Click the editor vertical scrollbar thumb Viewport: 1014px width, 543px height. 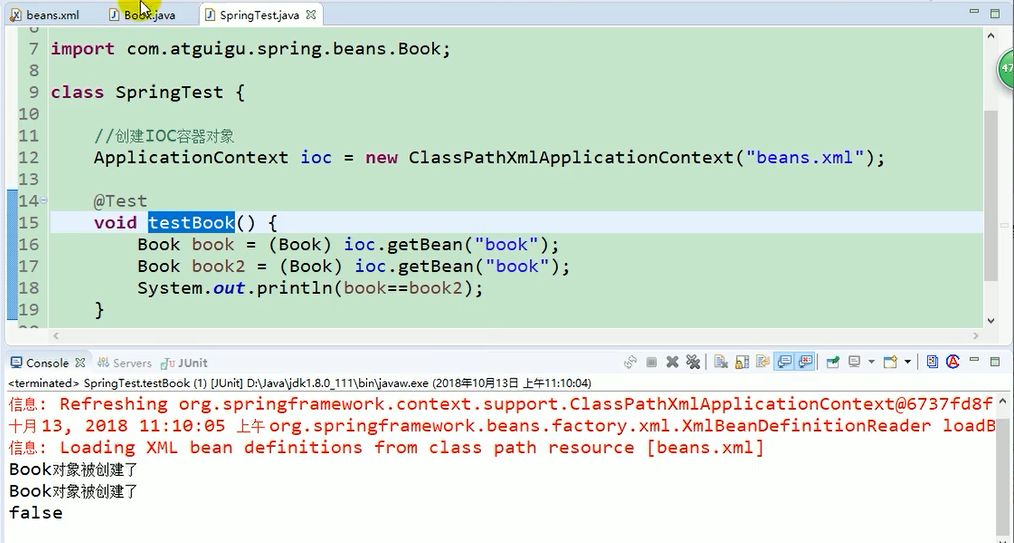point(991,195)
